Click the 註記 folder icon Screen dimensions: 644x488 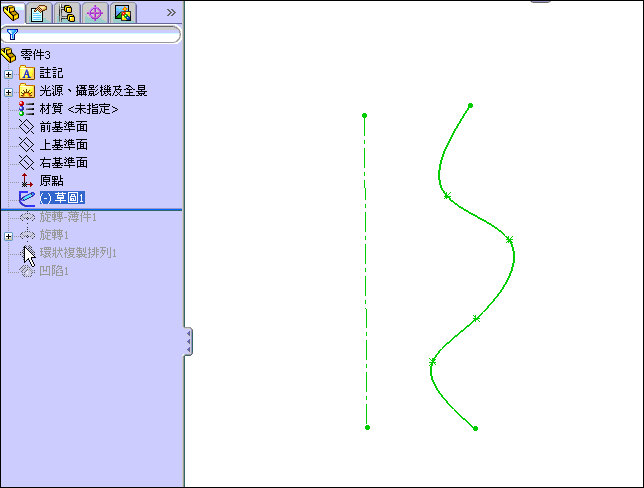[x=27, y=73]
